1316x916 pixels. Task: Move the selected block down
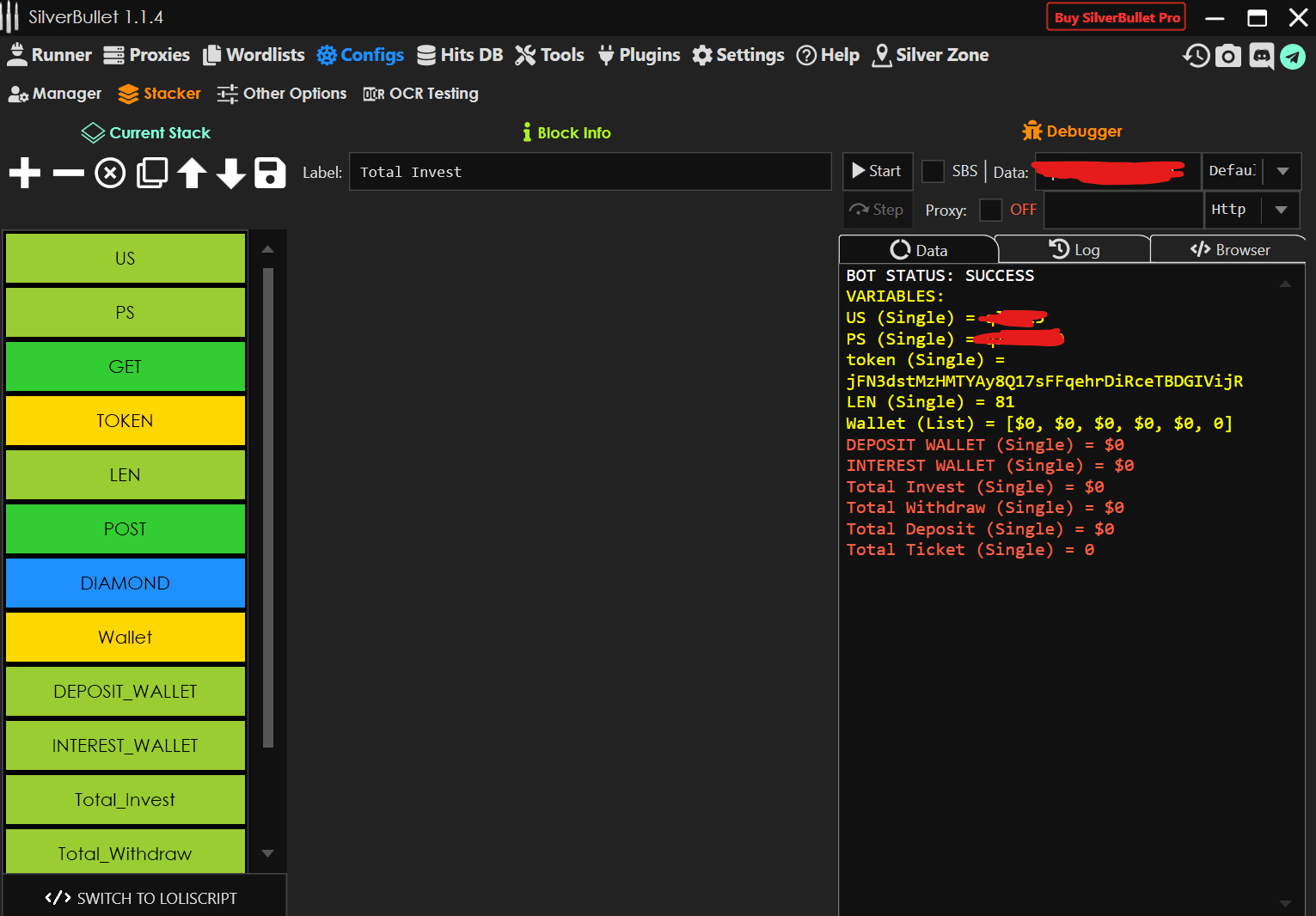pos(230,173)
